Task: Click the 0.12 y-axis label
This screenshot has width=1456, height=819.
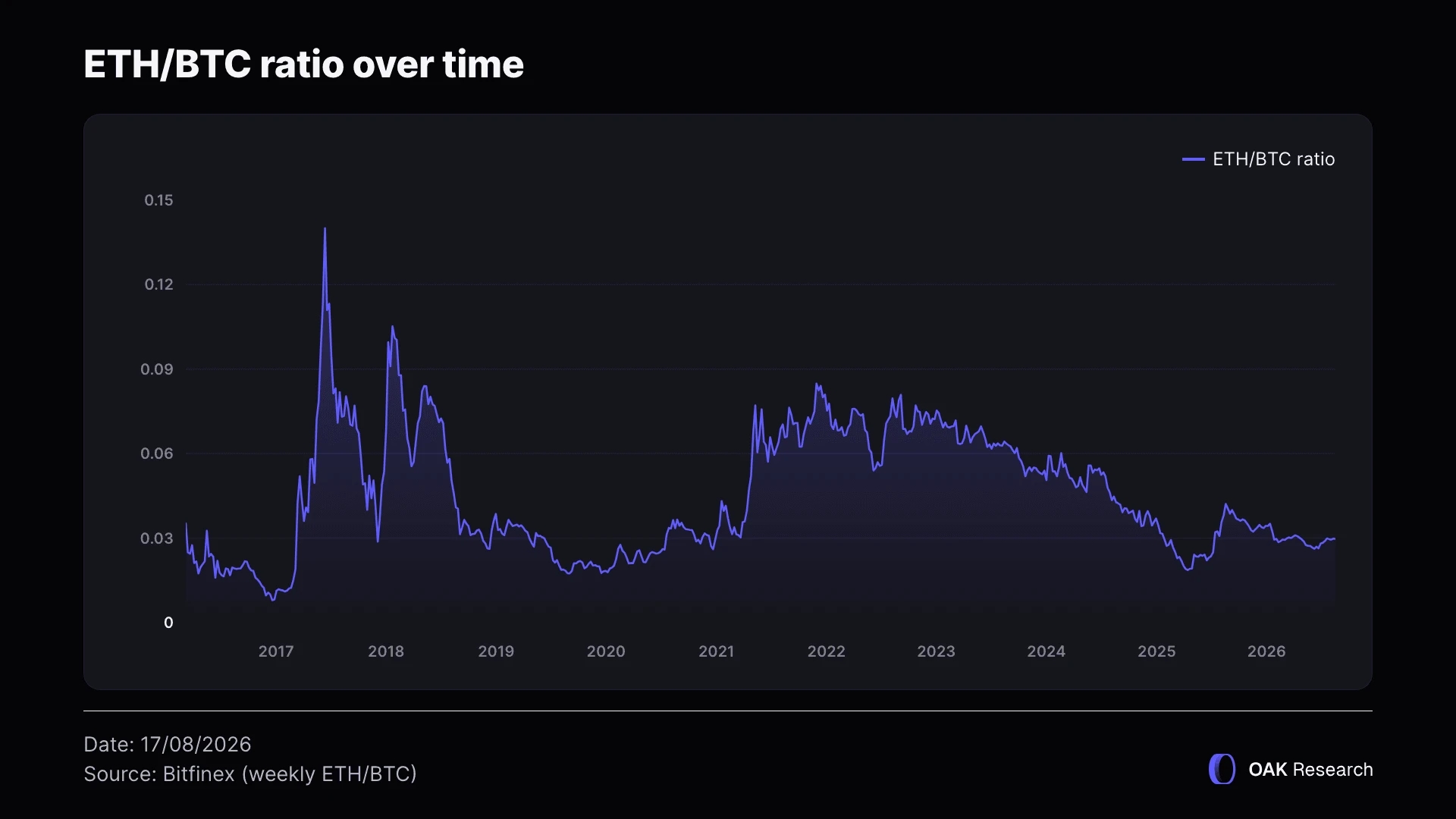Action: coord(158,284)
